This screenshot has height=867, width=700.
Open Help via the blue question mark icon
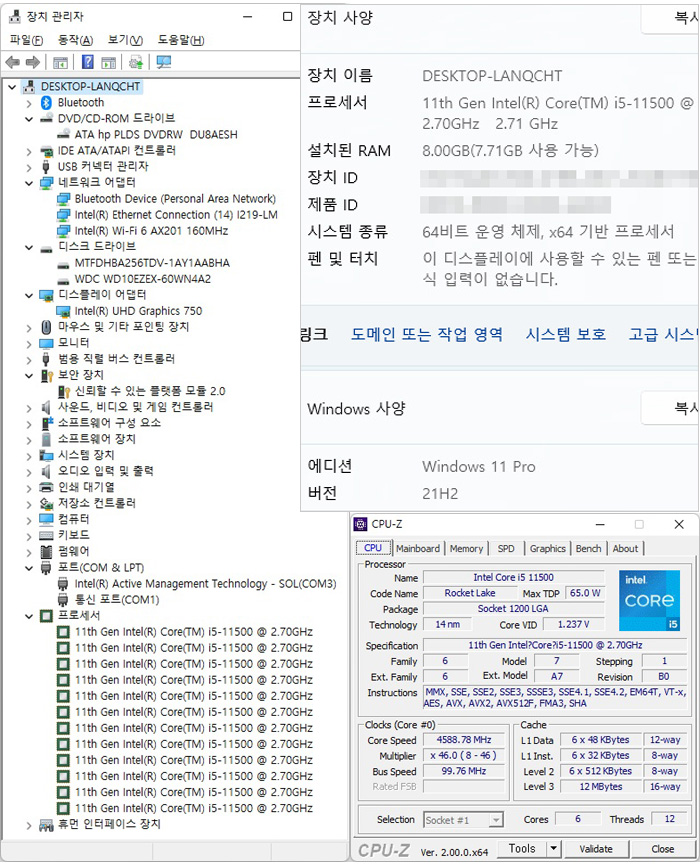87,62
